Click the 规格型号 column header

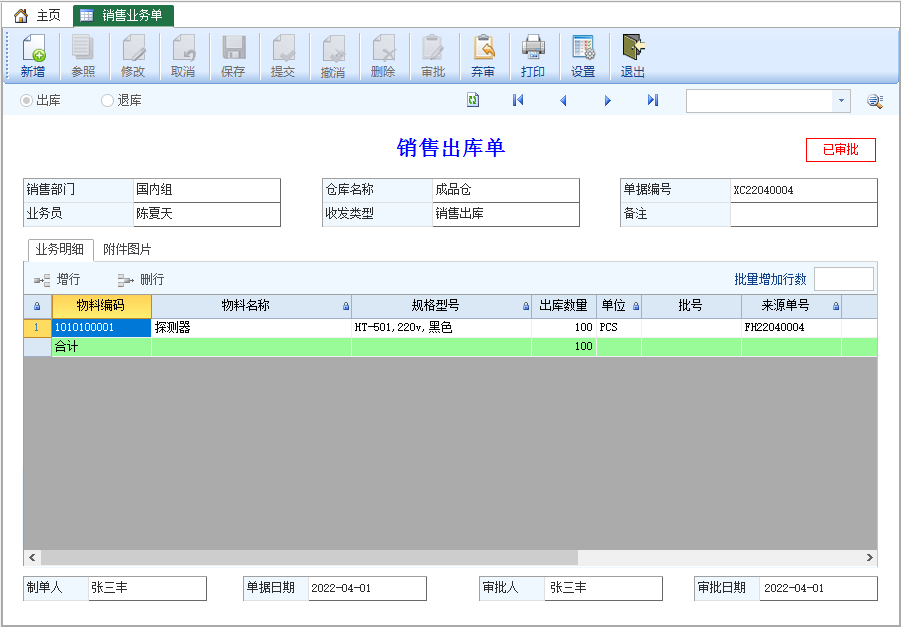441,306
